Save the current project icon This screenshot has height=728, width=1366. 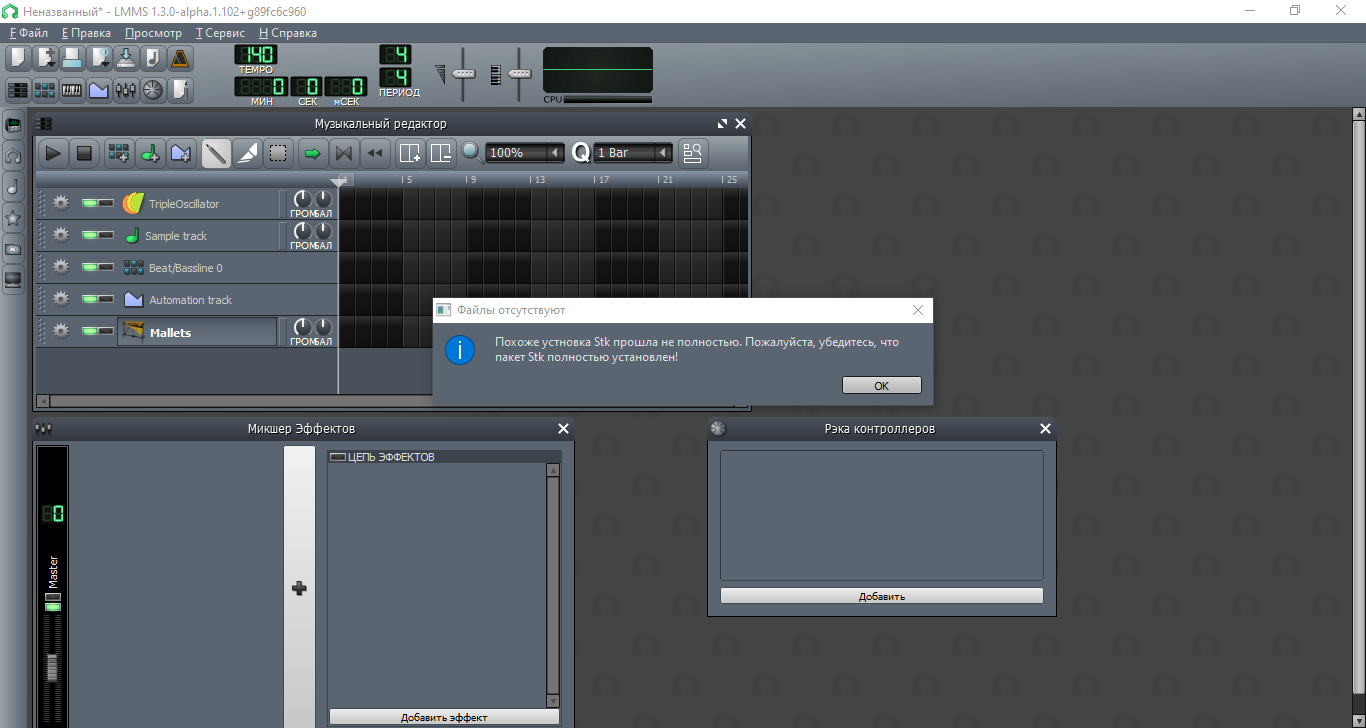[x=126, y=58]
